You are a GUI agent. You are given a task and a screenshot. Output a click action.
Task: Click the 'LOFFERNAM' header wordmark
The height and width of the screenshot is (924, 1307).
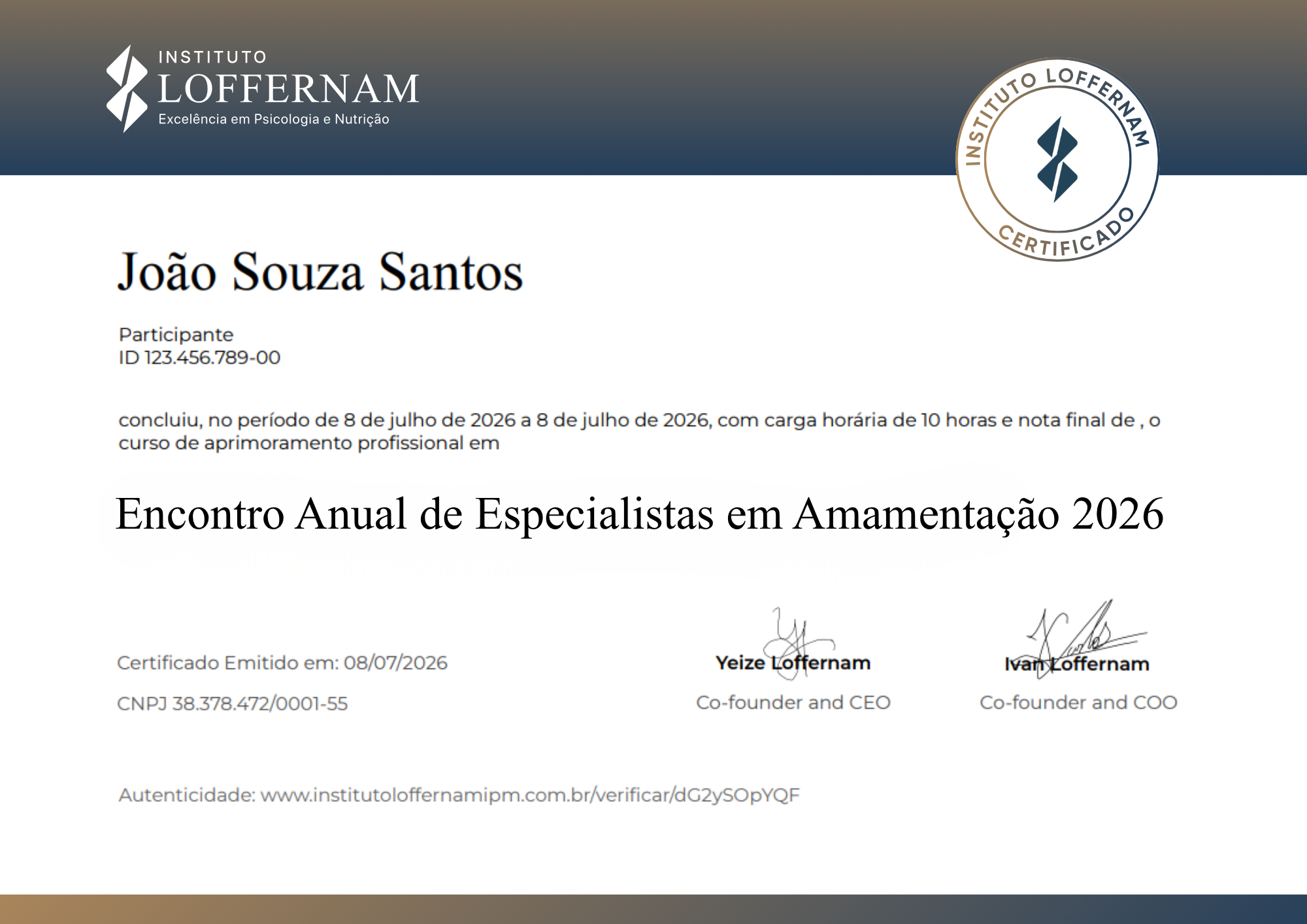(x=288, y=89)
